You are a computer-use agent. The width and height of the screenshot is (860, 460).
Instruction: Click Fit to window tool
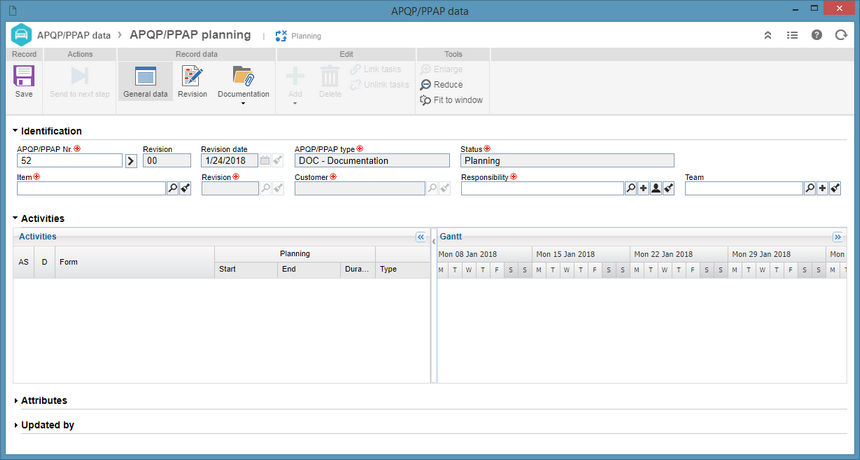(451, 100)
